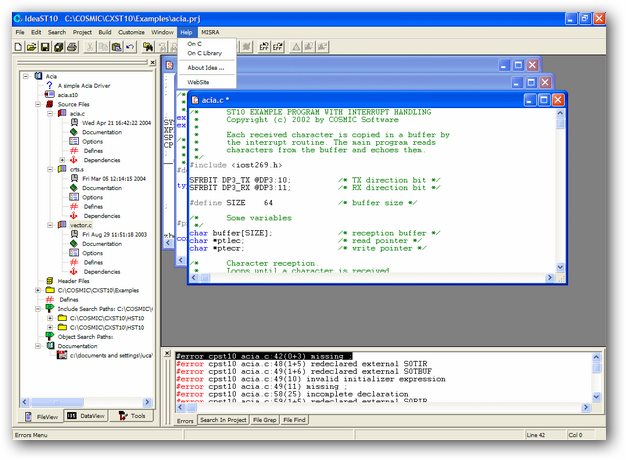Switch to the Tools tab
Viewport: 626px width, 460px height.
(132, 416)
